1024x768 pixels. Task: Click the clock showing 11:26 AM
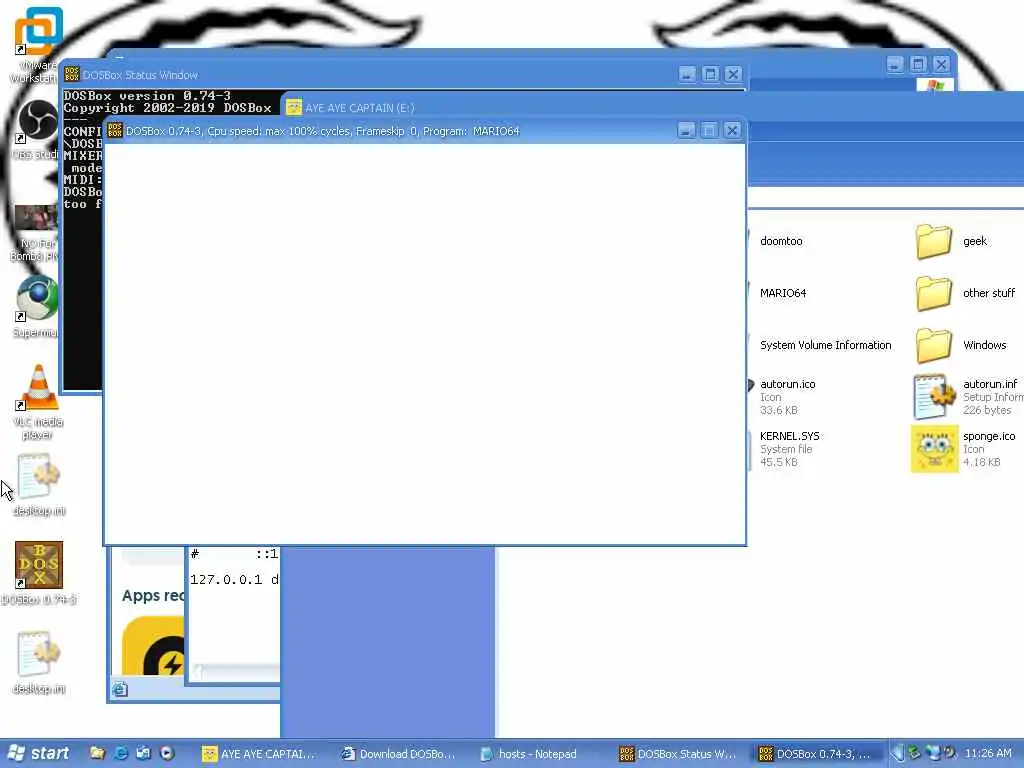(988, 753)
